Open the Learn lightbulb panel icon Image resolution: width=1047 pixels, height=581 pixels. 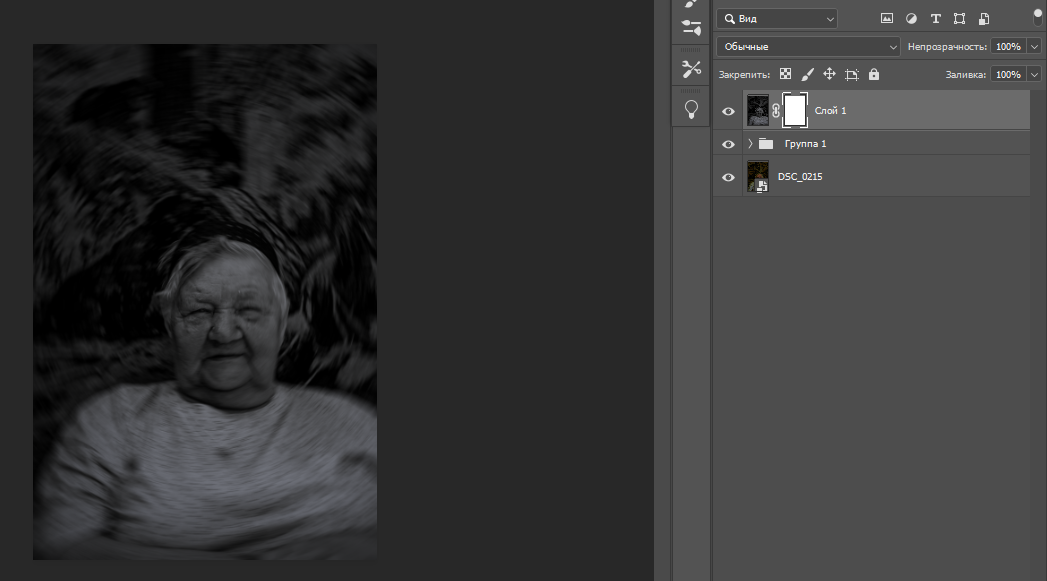coord(691,109)
